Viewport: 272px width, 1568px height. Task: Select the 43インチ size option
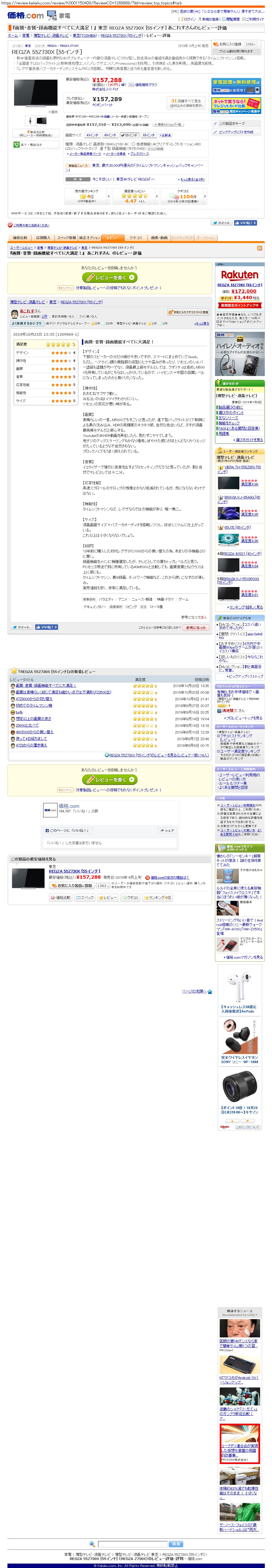[92, 135]
